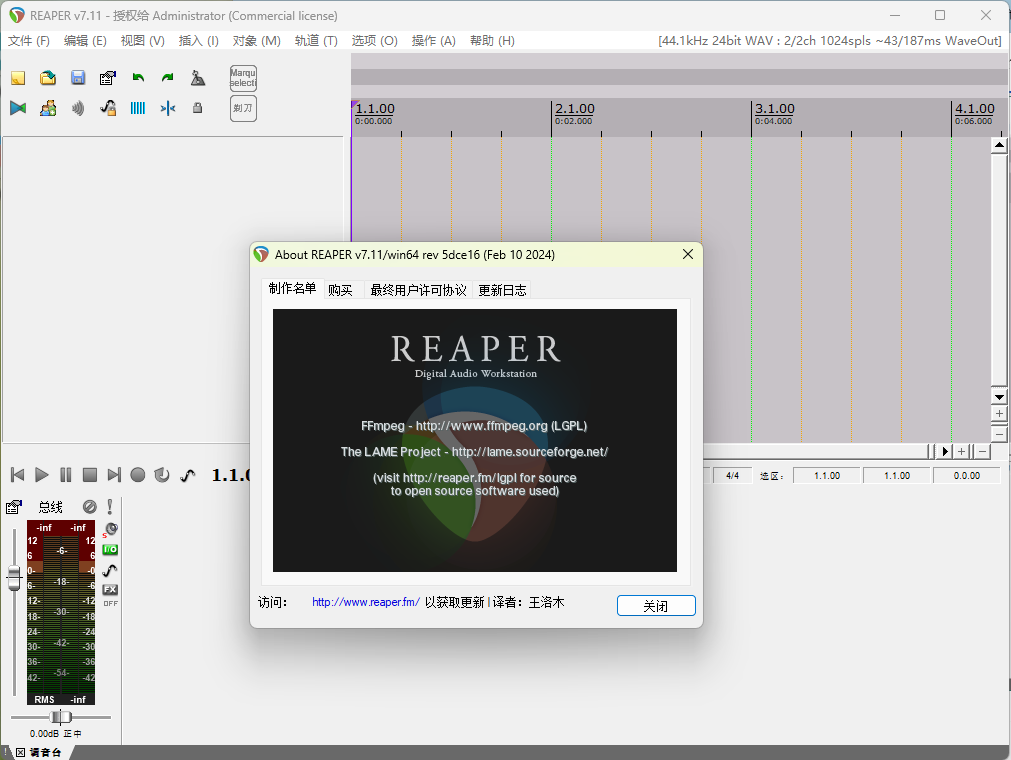This screenshot has height=760, width=1011.
Task: Mute the master track
Action: tap(89, 506)
